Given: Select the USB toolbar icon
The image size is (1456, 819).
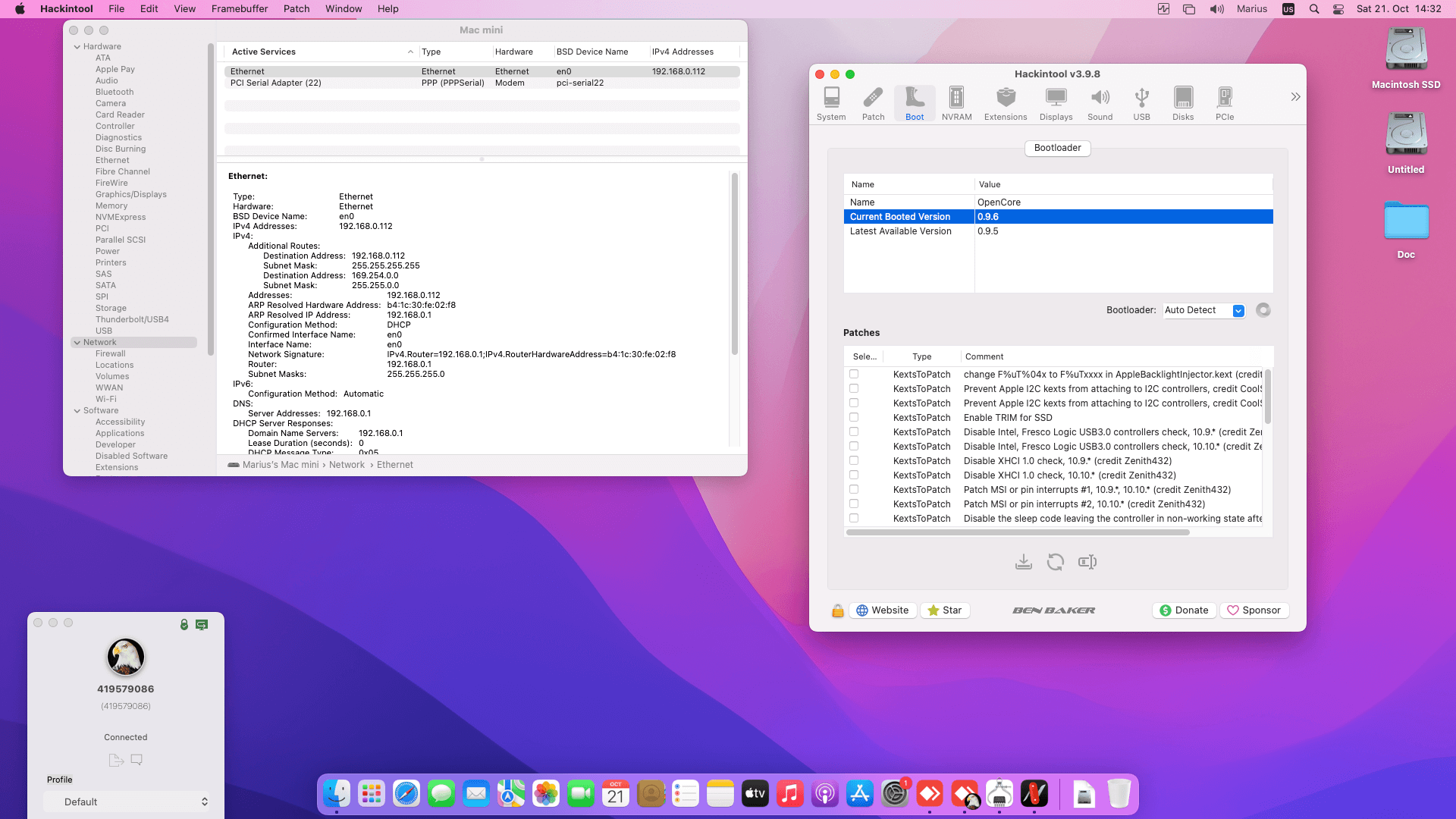Looking at the screenshot, I should pyautogui.click(x=1141, y=103).
